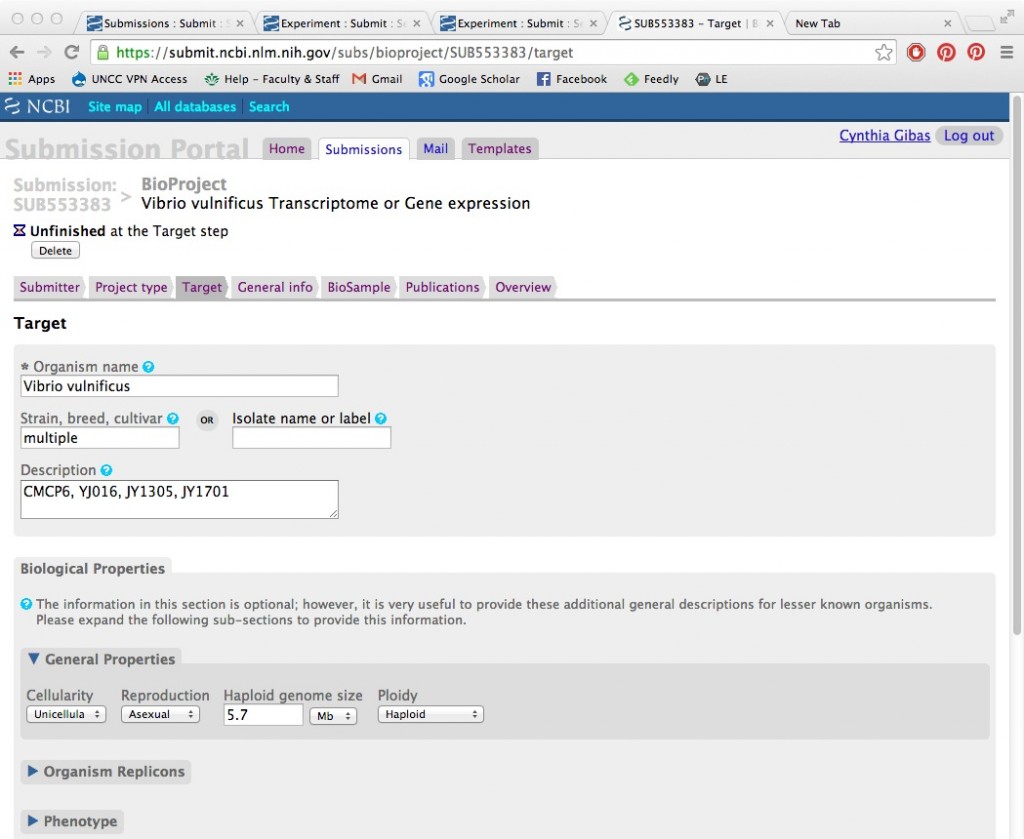Expand the Organism Replicons section
The width and height of the screenshot is (1024, 839).
coord(106,772)
